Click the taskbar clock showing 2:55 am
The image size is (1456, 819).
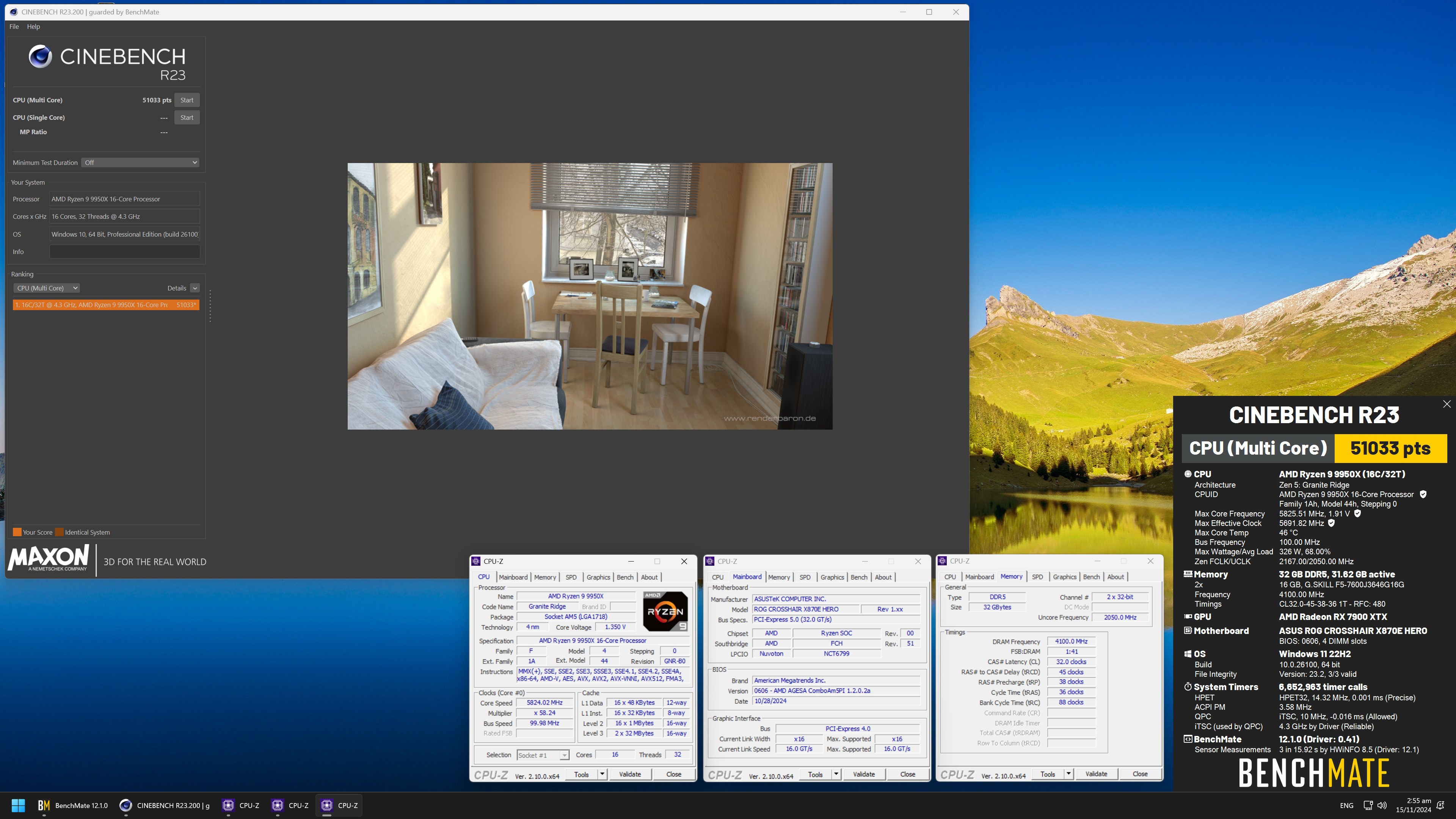[x=1414, y=805]
